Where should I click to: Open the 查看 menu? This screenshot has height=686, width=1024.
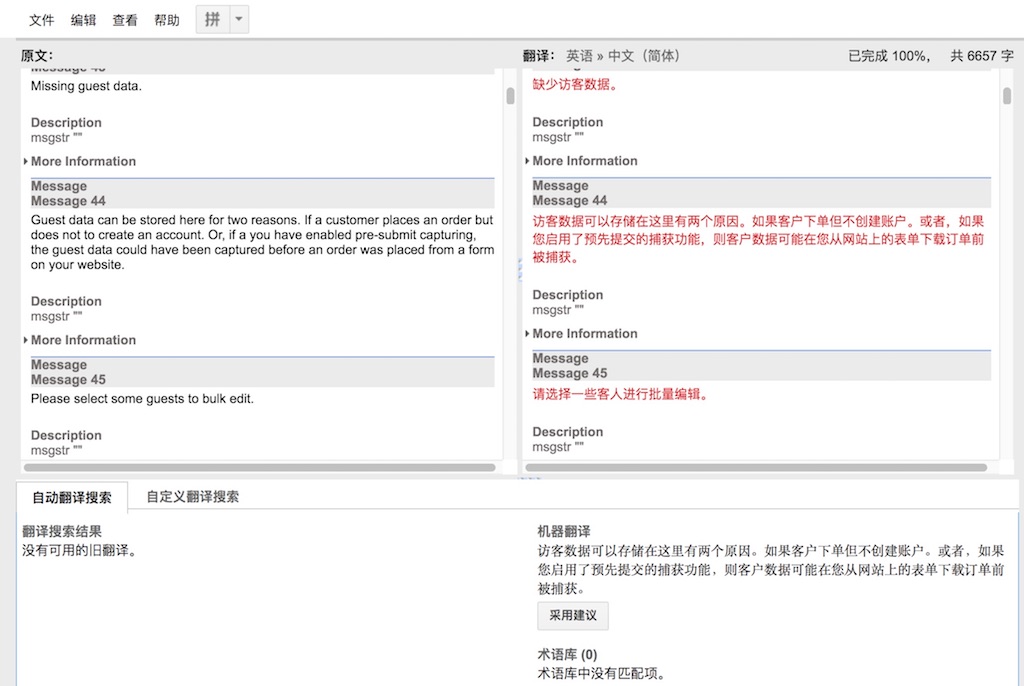(x=125, y=20)
